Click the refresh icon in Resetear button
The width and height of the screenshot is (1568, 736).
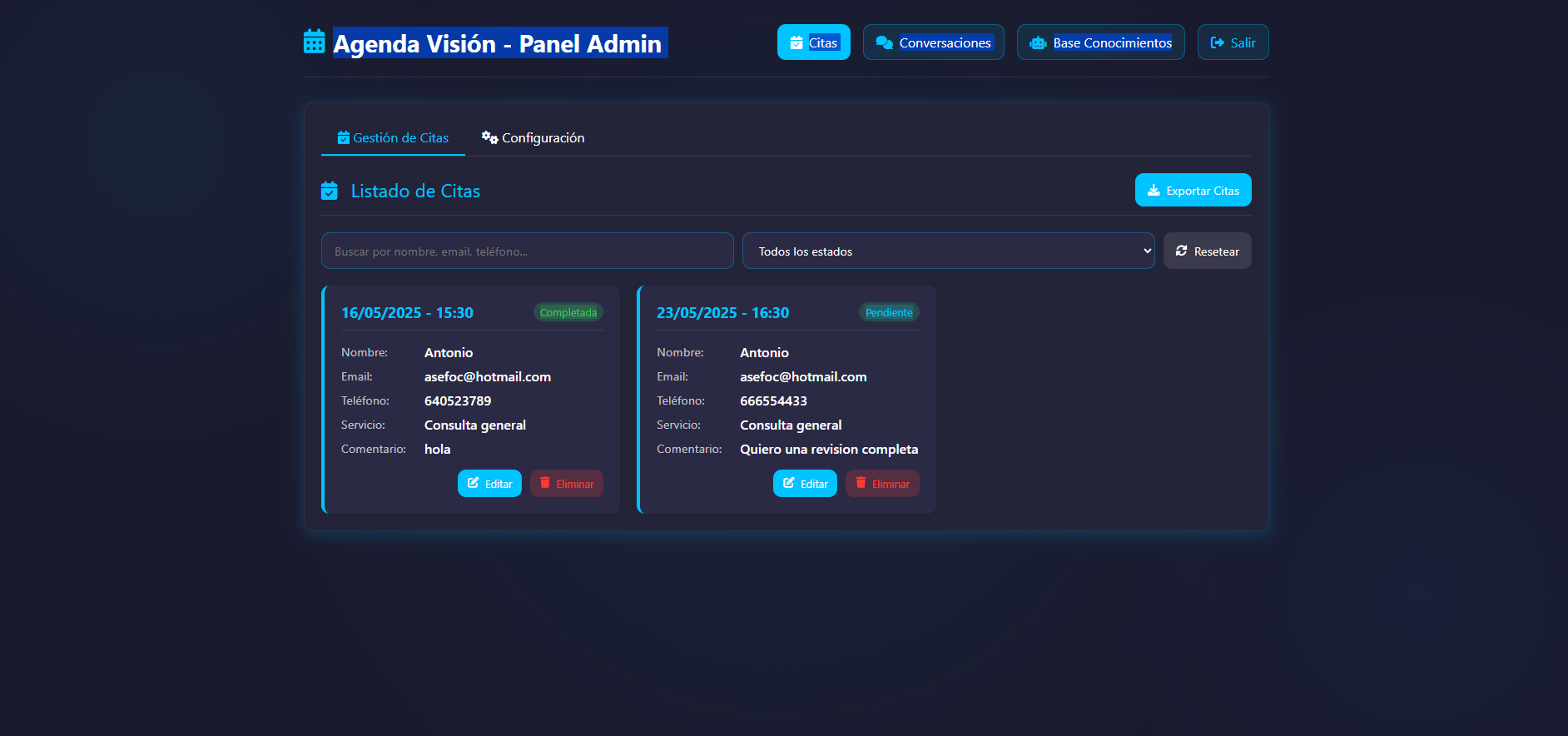[1181, 251]
